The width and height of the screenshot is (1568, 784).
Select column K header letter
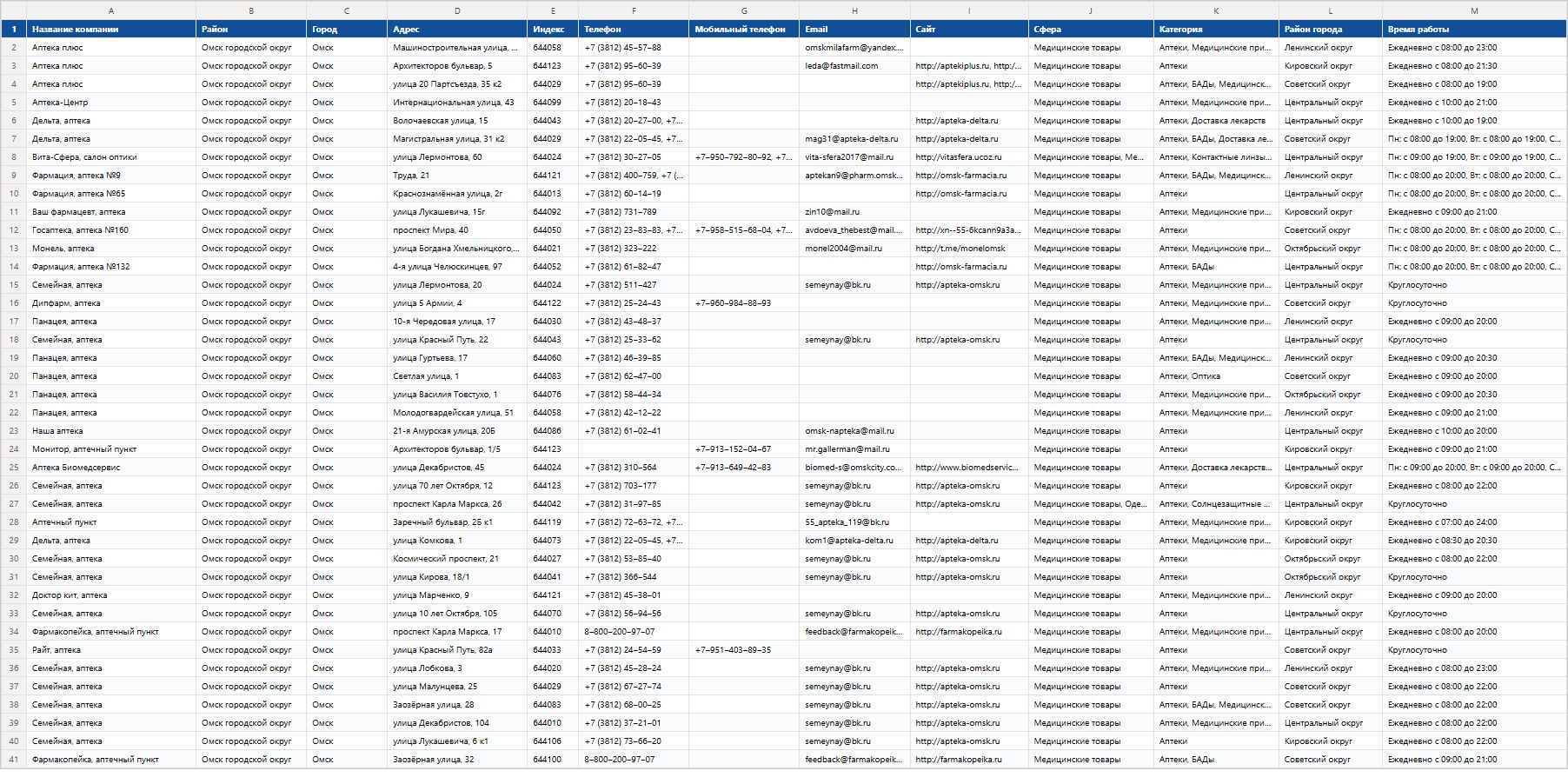coord(1216,10)
